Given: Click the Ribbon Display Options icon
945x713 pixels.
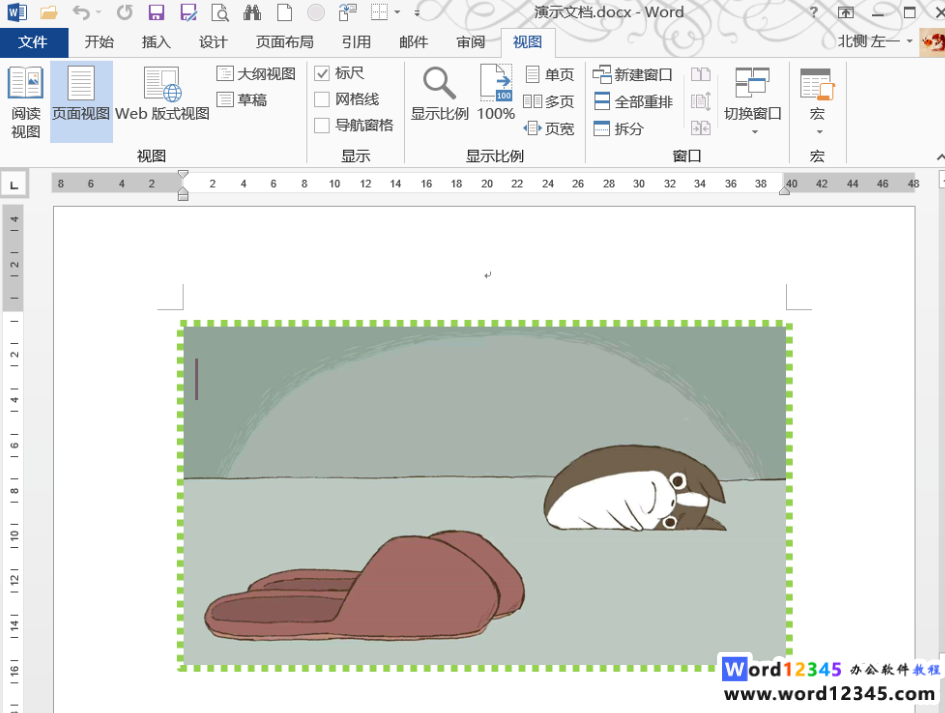Looking at the screenshot, I should [846, 12].
